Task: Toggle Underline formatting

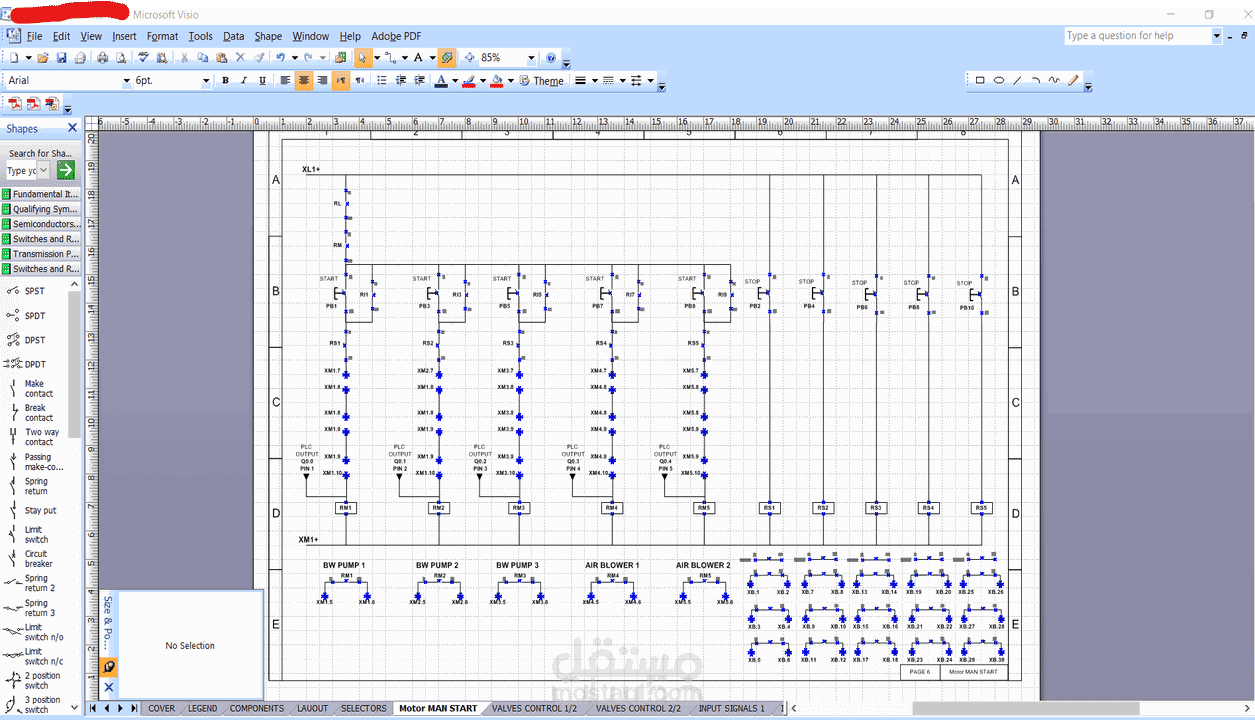Action: 262,81
